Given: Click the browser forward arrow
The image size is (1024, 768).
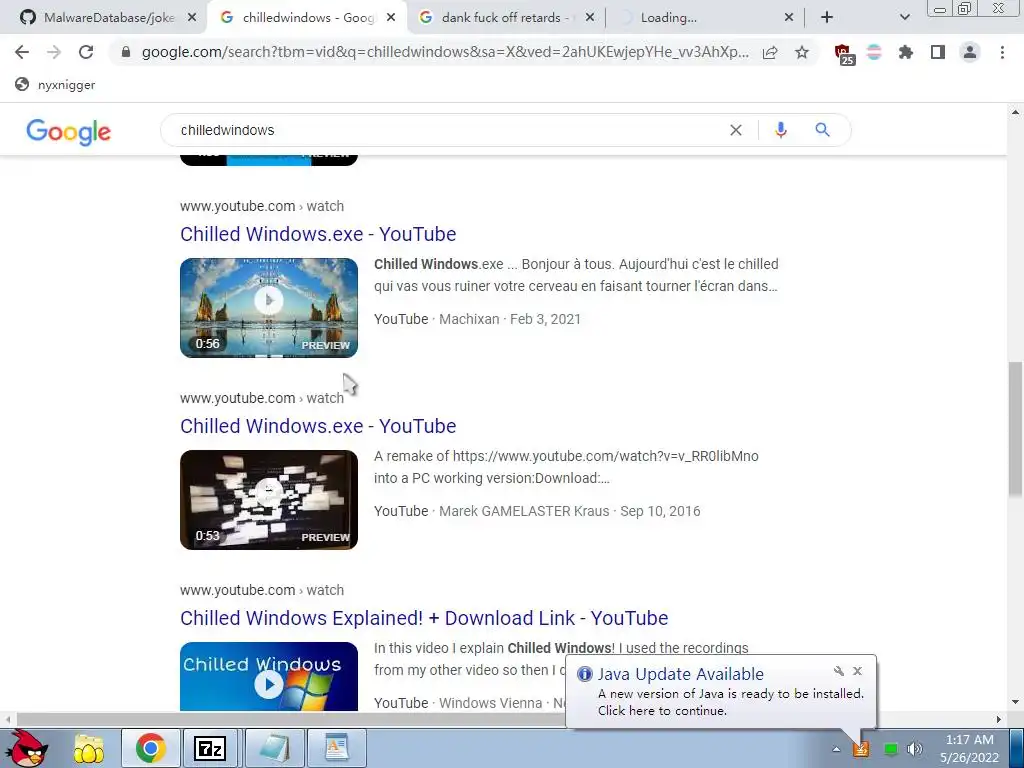Looking at the screenshot, I should [x=54, y=52].
